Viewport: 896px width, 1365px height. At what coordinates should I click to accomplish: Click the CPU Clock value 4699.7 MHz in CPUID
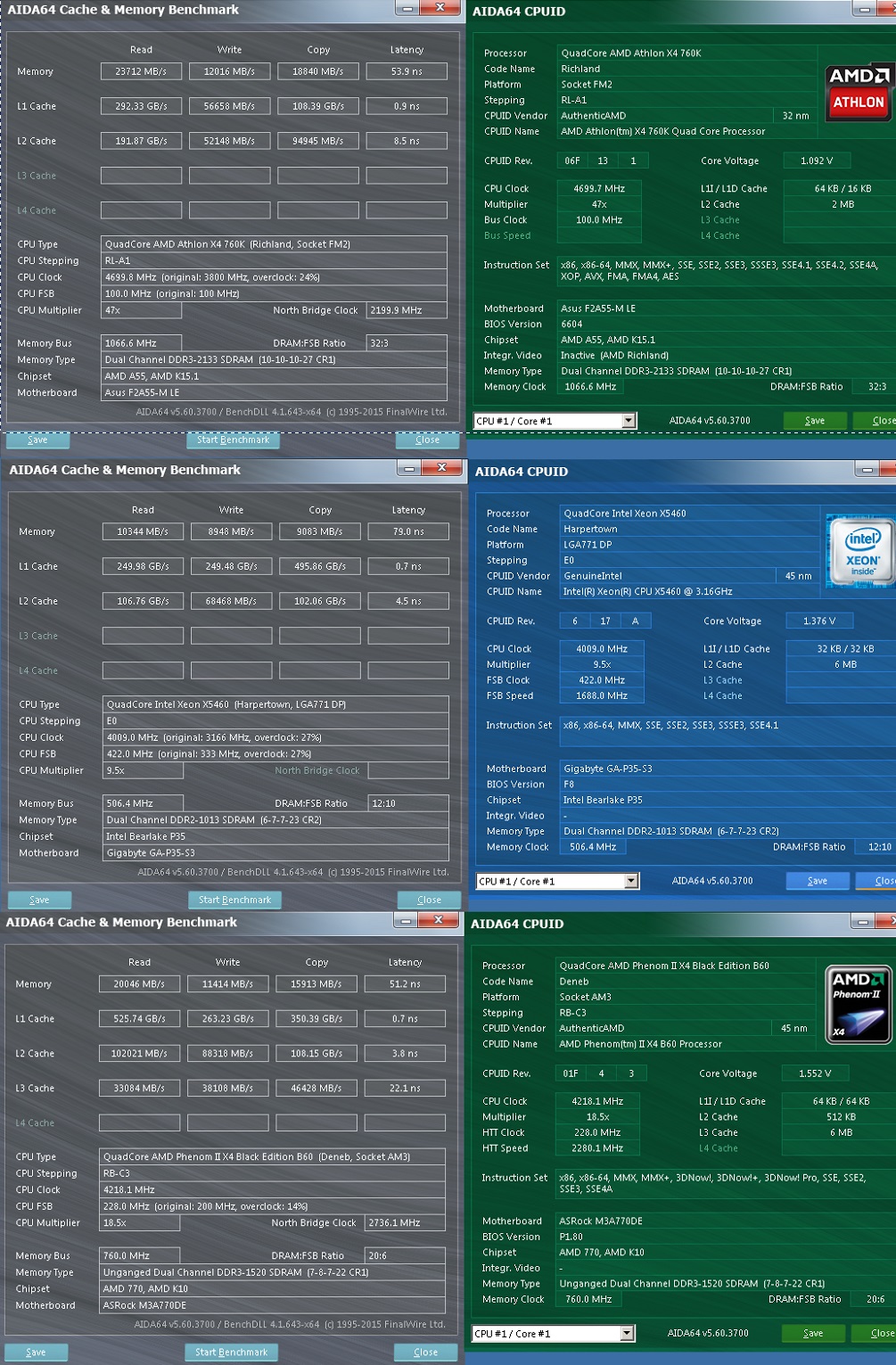[x=599, y=189]
